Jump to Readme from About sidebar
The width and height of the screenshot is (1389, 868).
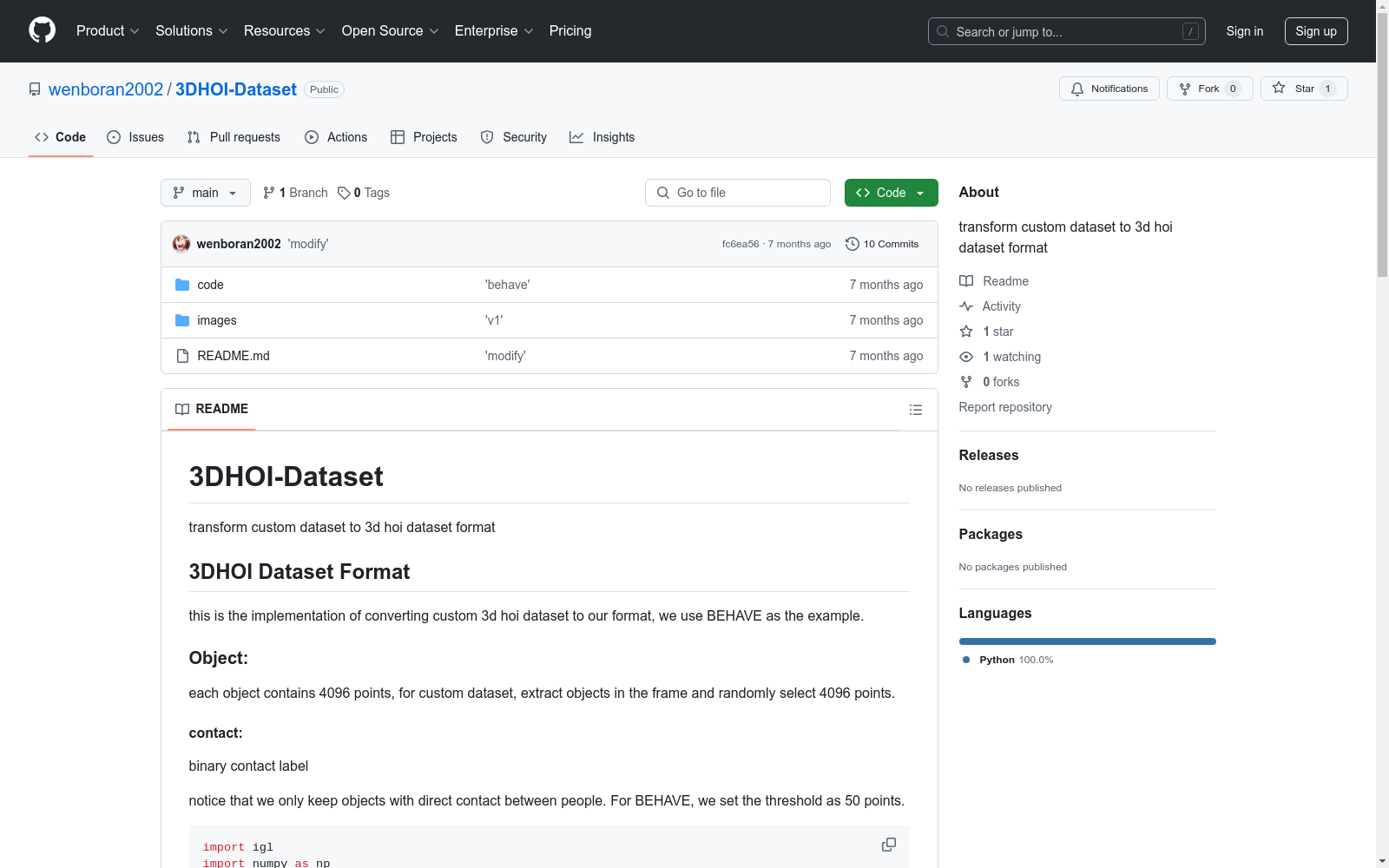pos(994,281)
